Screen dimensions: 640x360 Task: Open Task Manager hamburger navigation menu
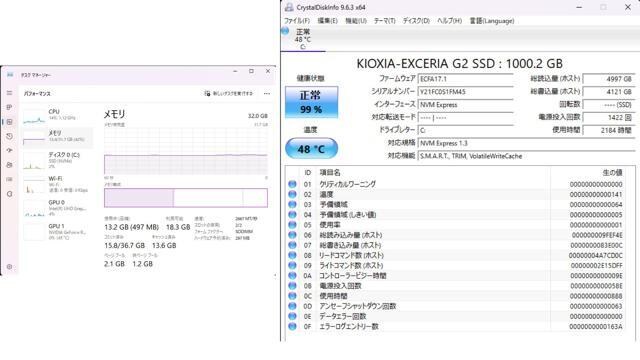point(9,93)
